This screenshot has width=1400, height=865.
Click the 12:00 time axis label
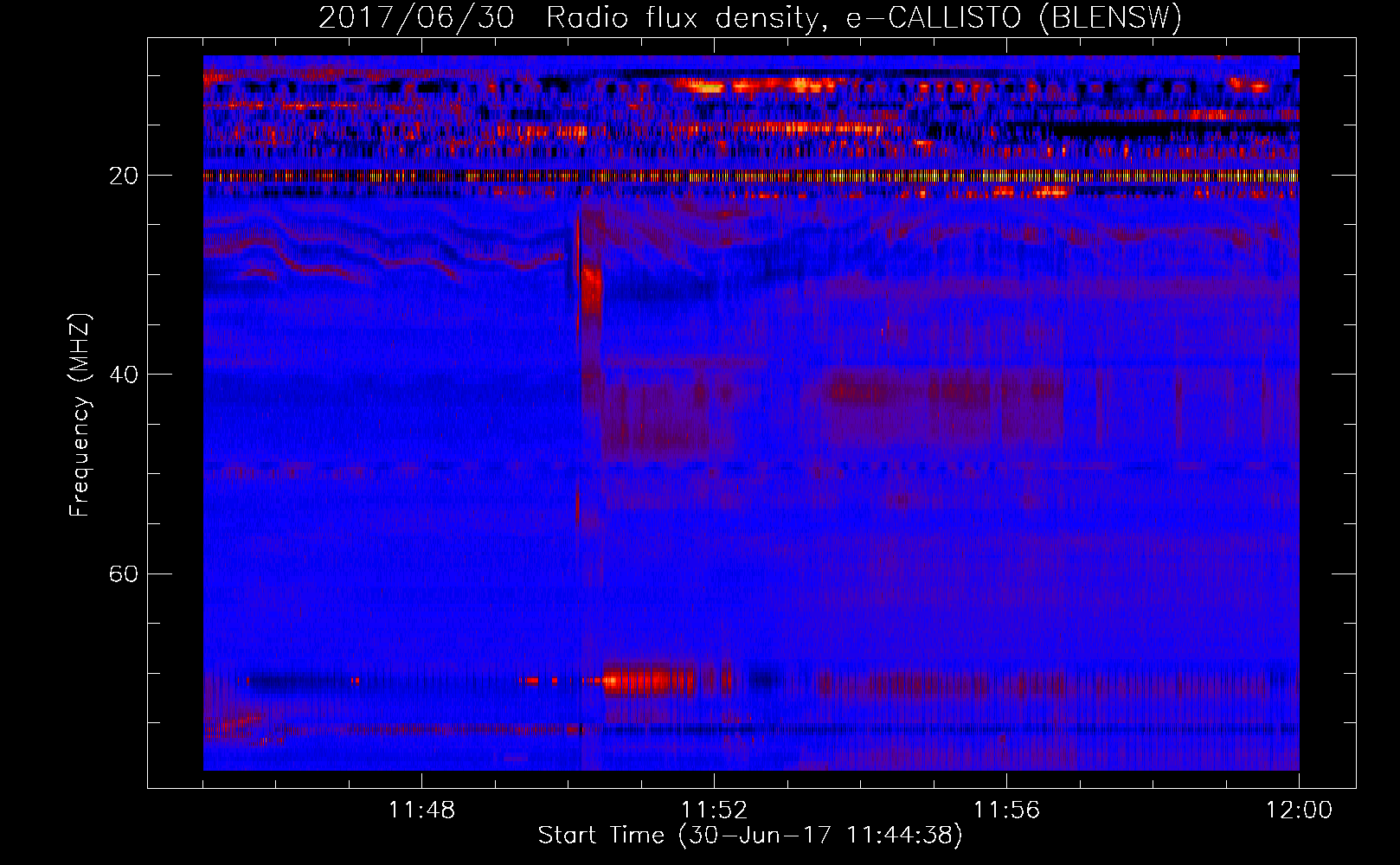click(x=1299, y=810)
